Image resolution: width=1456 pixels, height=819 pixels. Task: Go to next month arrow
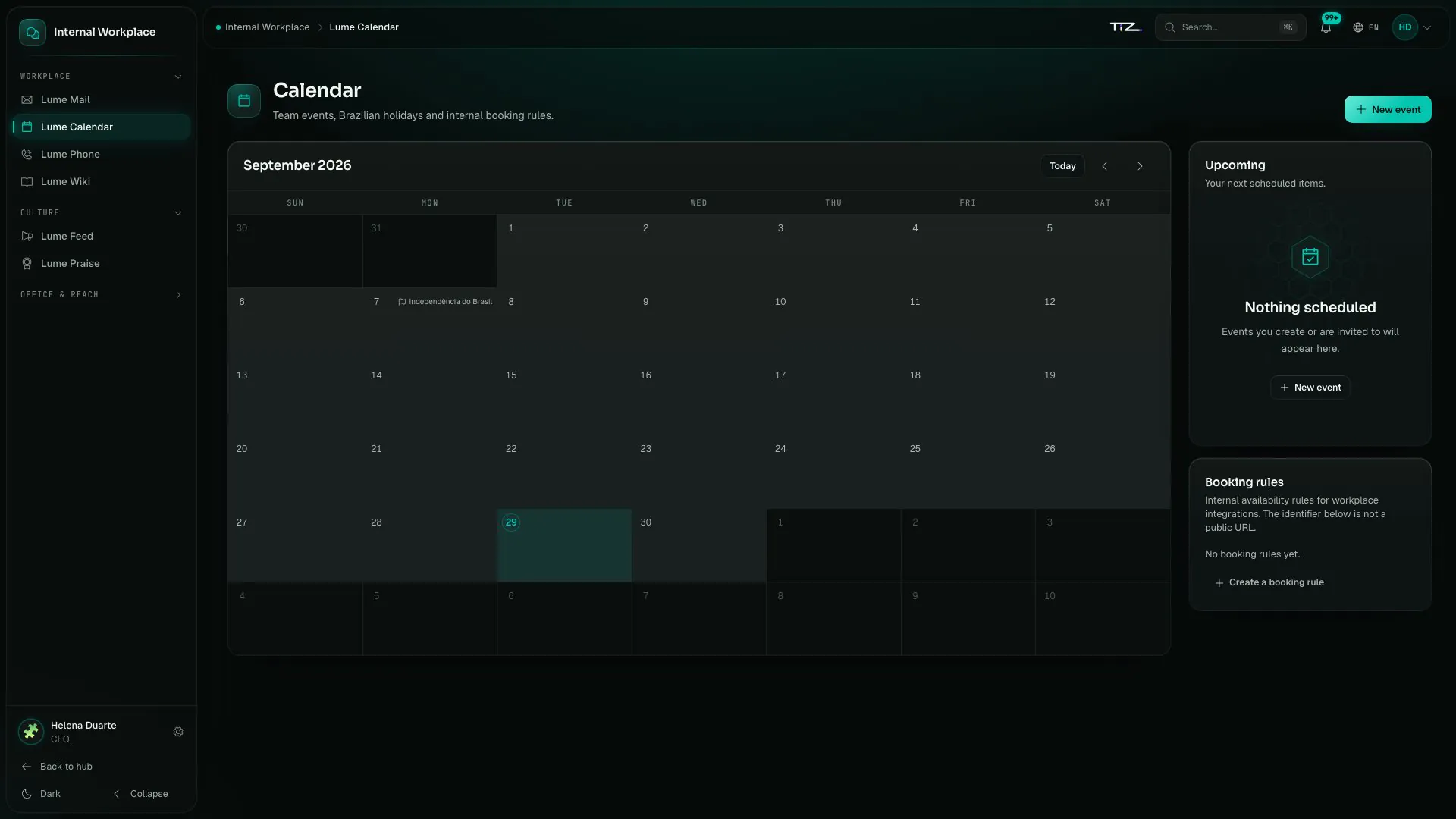click(x=1140, y=166)
